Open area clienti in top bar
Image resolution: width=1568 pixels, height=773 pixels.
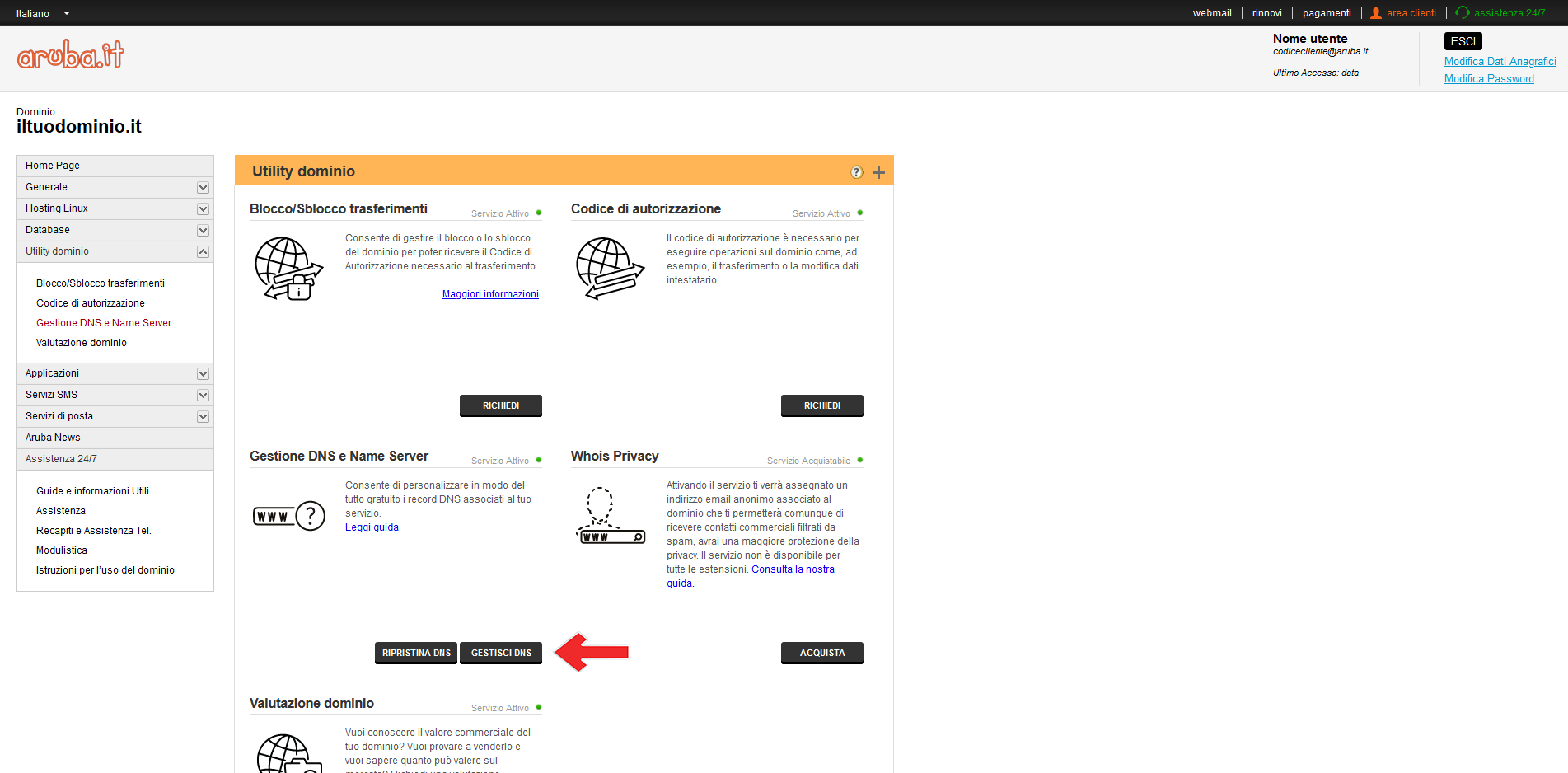coord(1411,13)
